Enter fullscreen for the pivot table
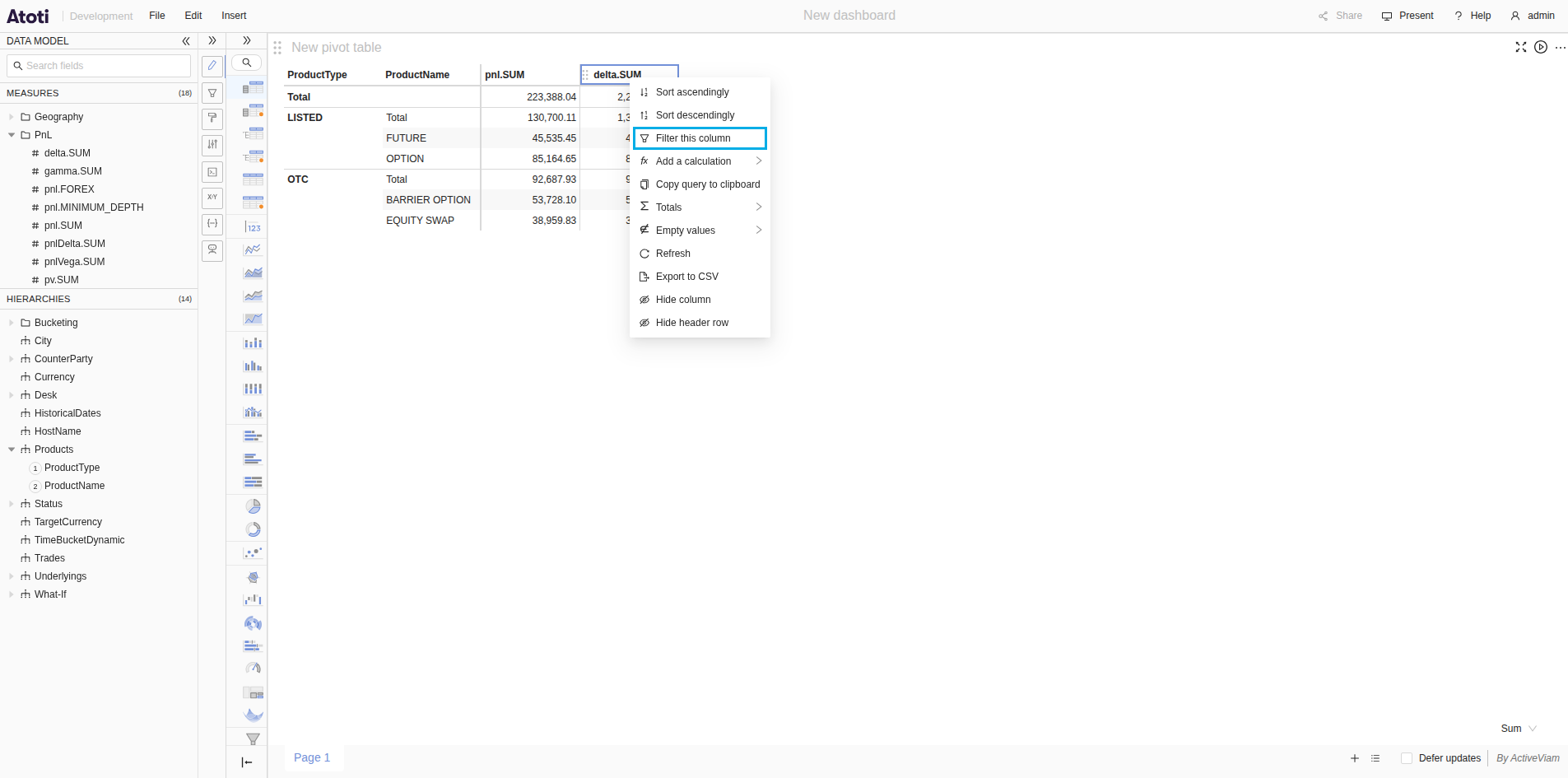 pos(1521,47)
